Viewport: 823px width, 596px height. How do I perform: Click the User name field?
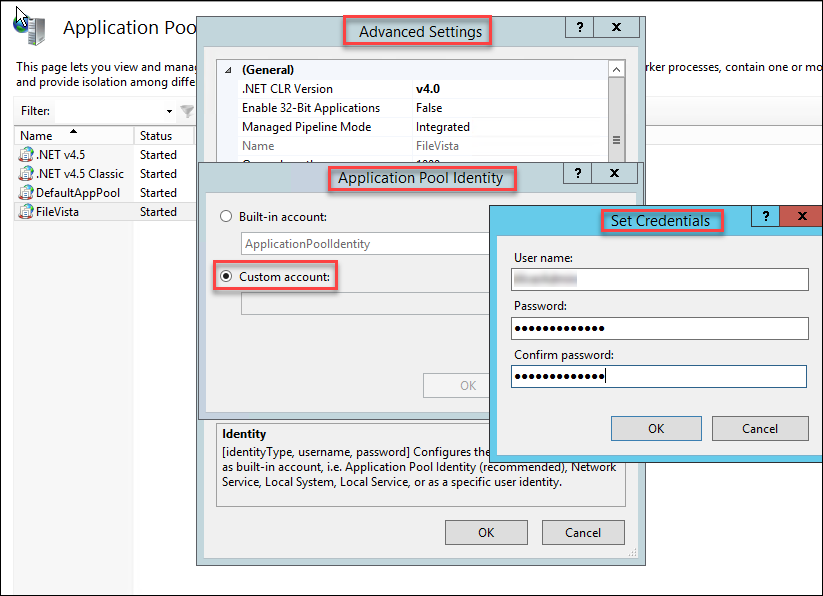click(x=660, y=280)
